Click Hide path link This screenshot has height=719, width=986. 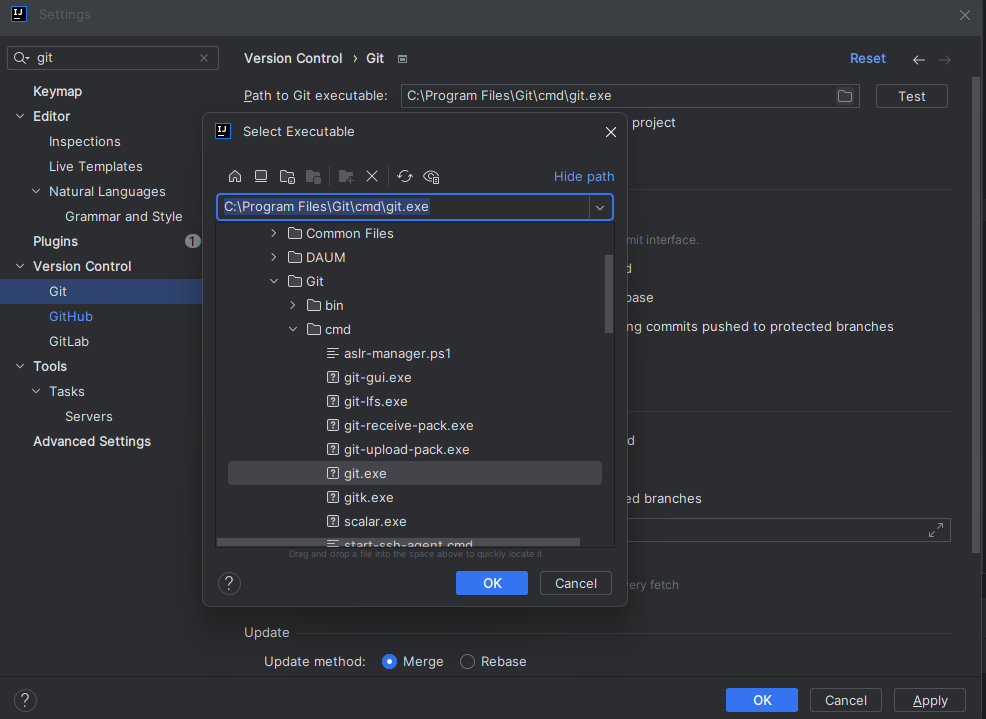tap(584, 177)
